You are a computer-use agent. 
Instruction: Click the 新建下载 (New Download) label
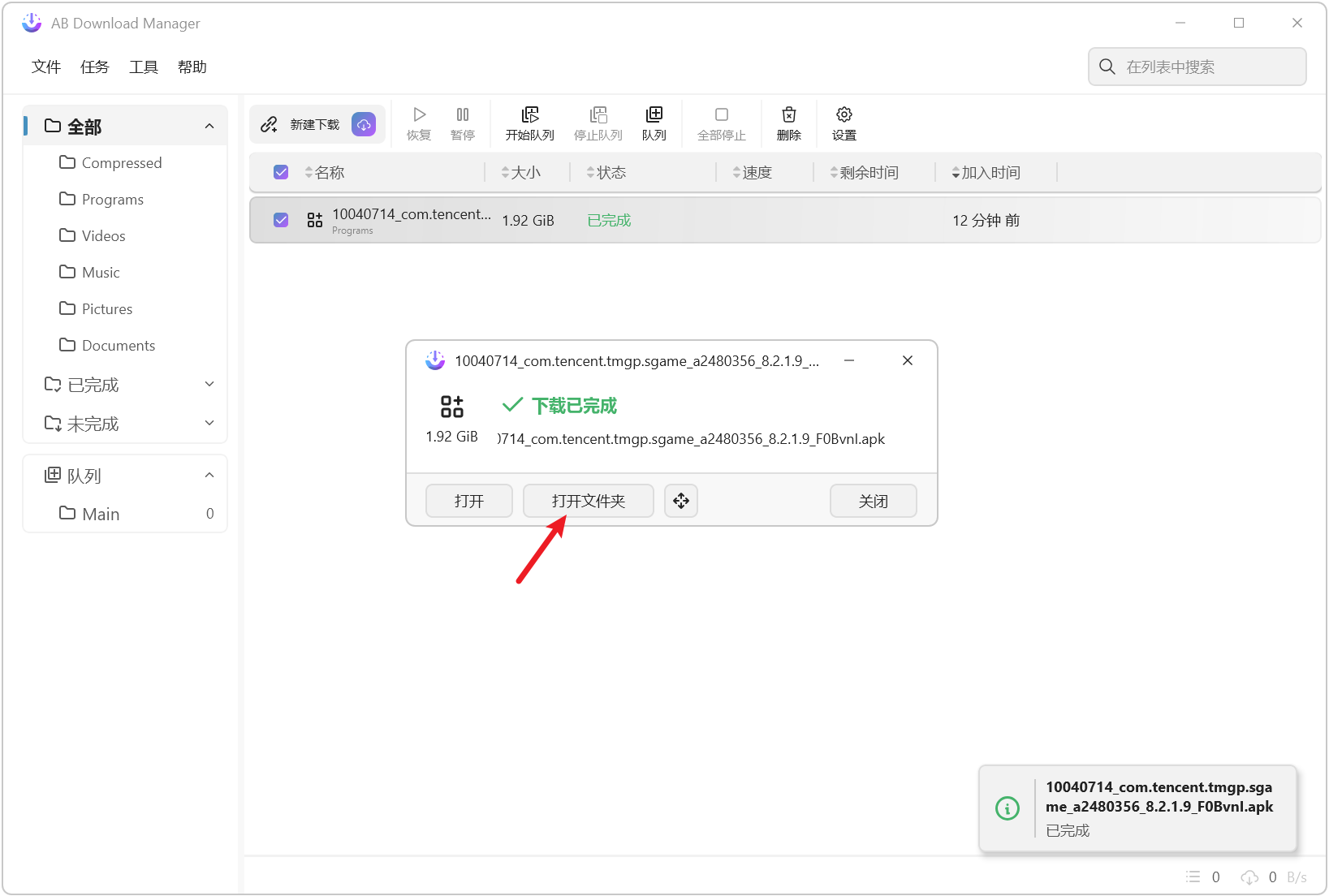[315, 124]
